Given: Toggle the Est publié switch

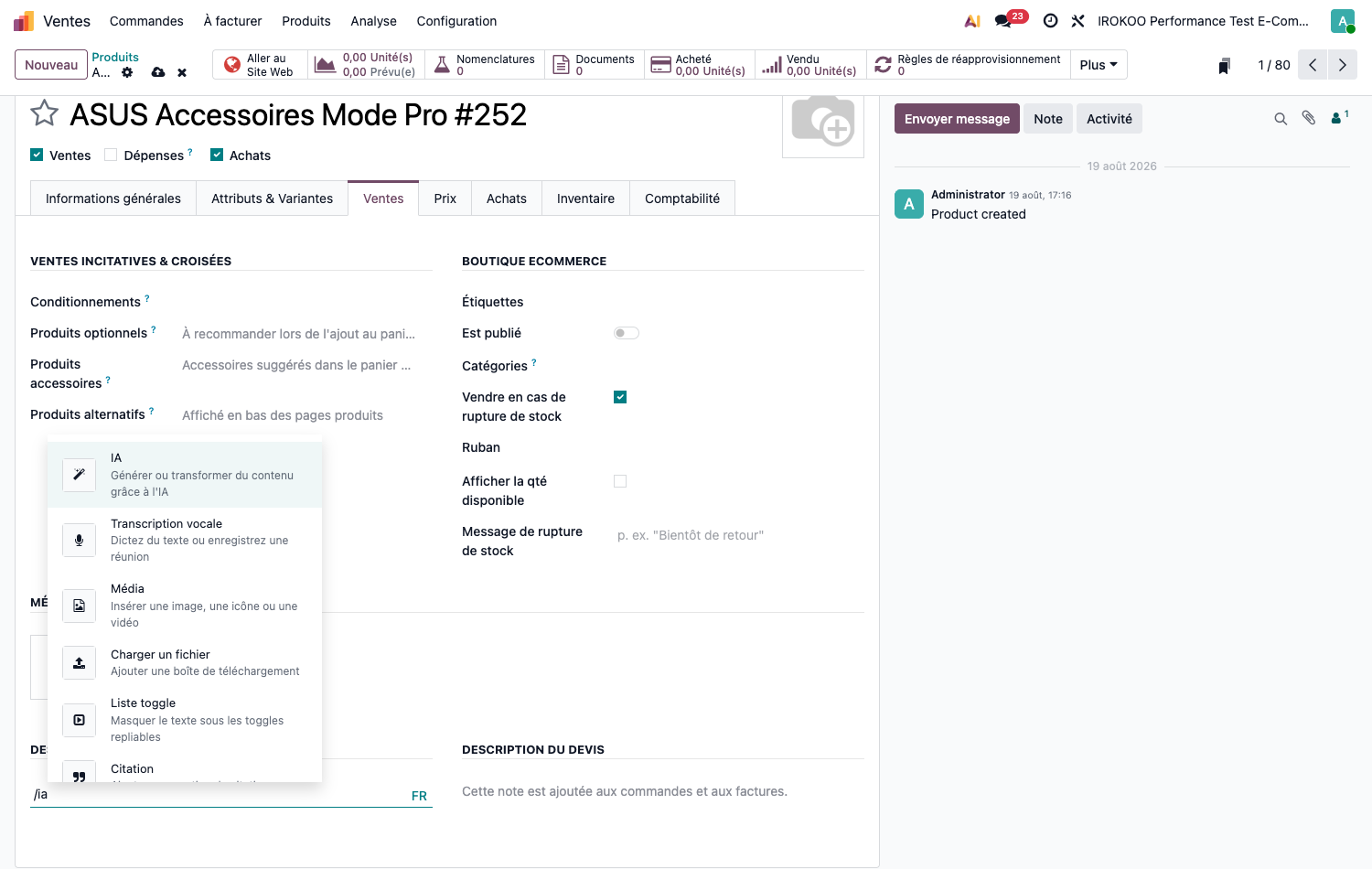Looking at the screenshot, I should click(626, 333).
